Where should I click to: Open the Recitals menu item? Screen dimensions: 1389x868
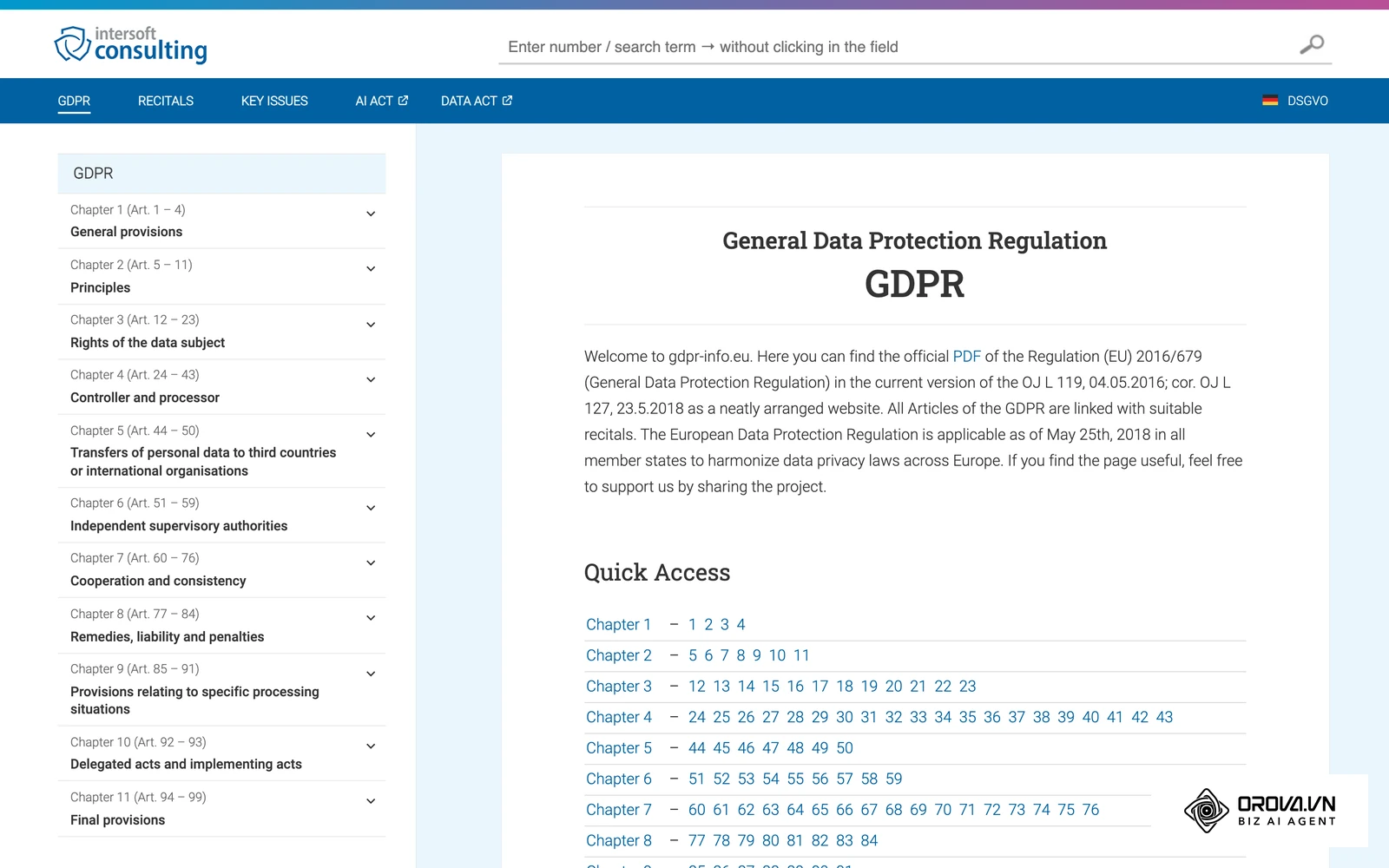pyautogui.click(x=166, y=101)
